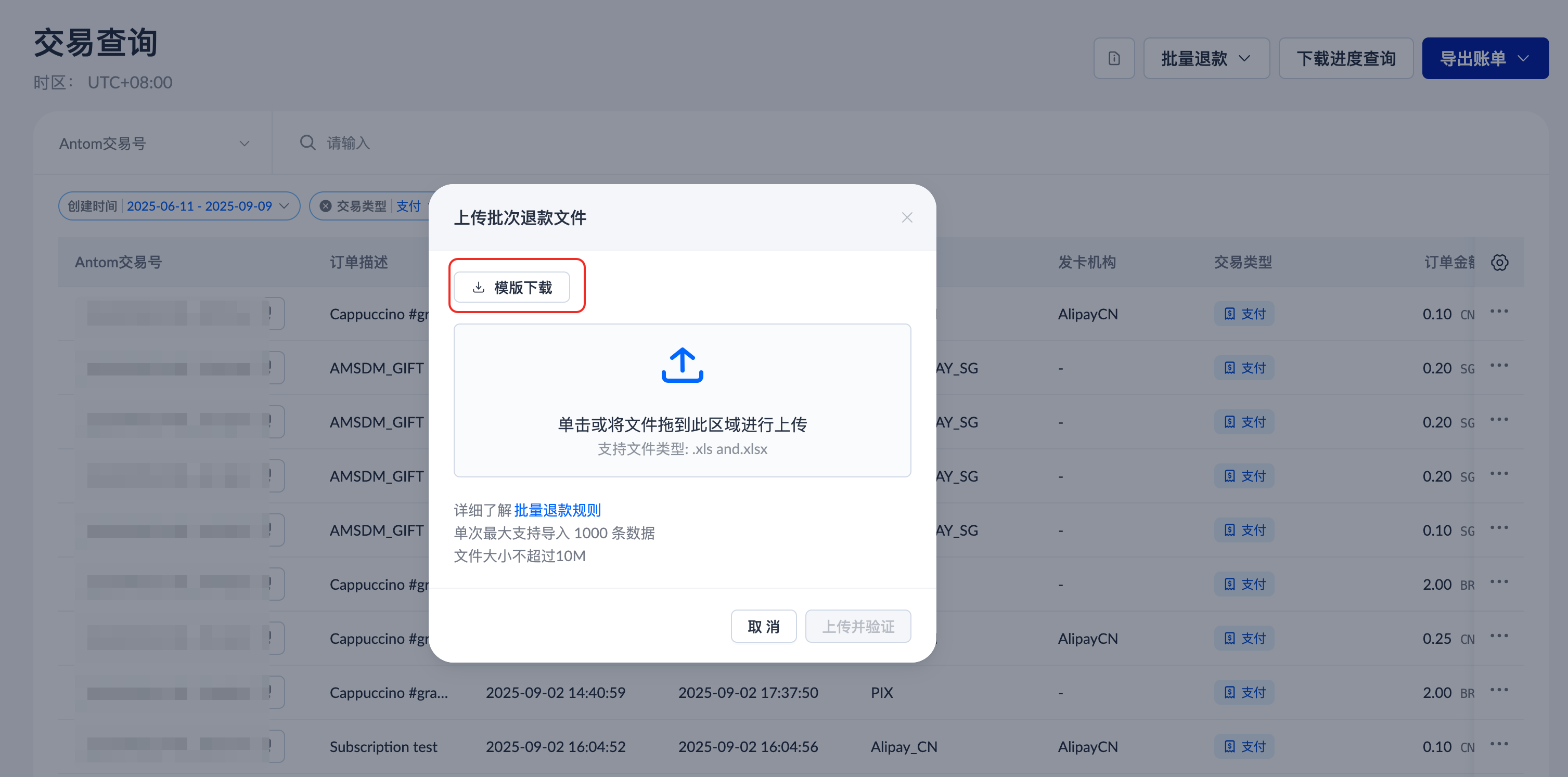
Task: Open table column settings gear icon
Action: coord(1499,262)
